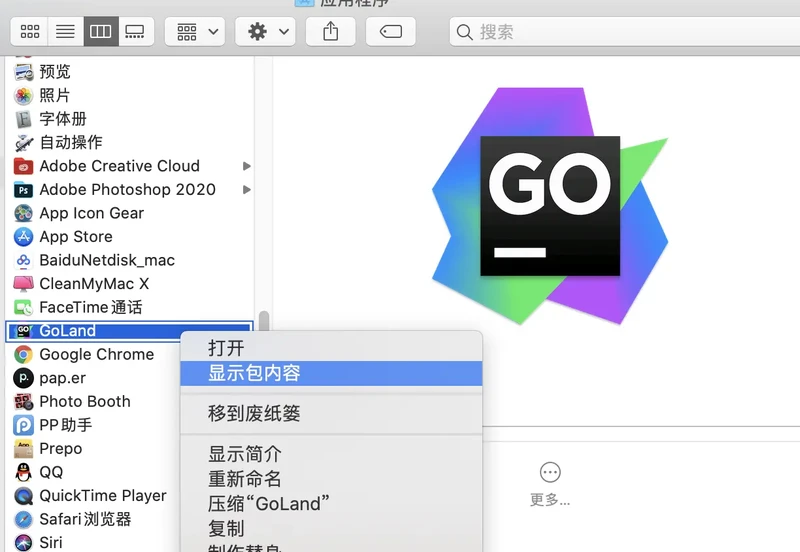This screenshot has width=800, height=552.
Task: Click the Share toolbar button
Action: 331,31
